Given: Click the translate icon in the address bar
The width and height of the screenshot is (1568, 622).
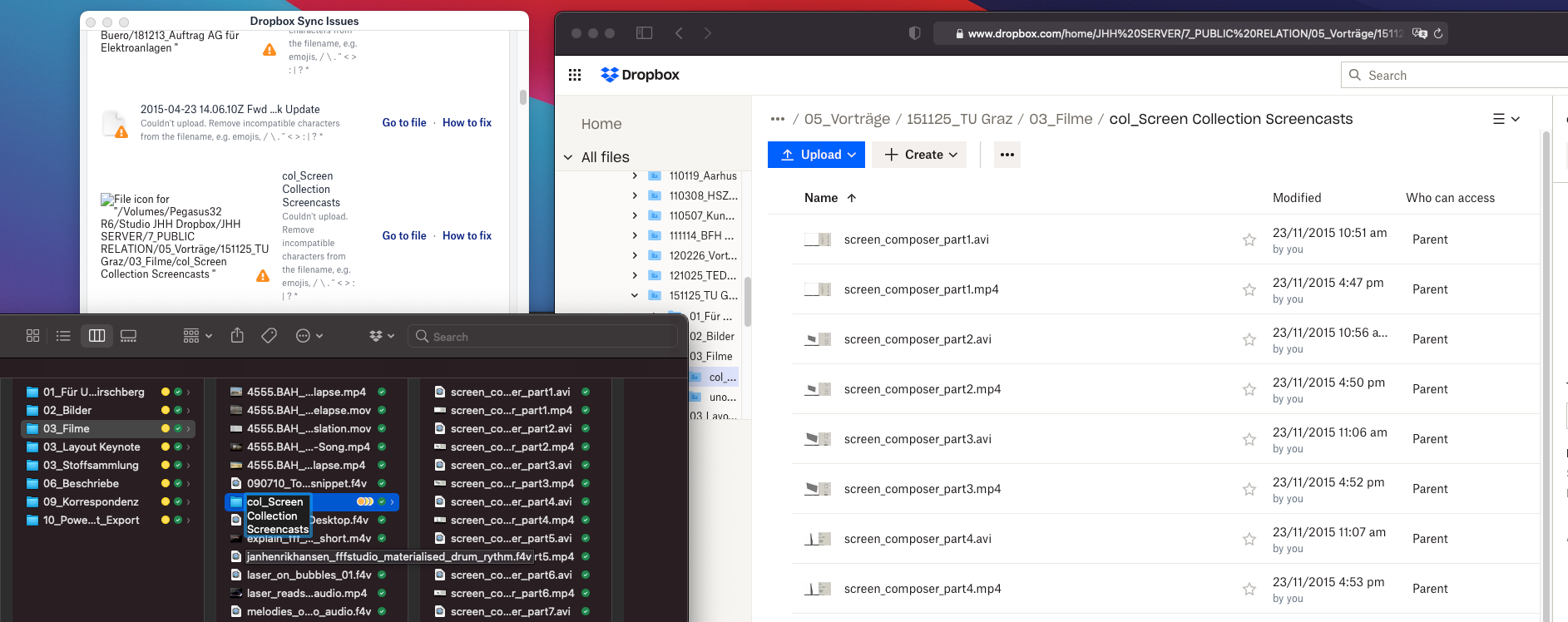Looking at the screenshot, I should pos(1419,33).
